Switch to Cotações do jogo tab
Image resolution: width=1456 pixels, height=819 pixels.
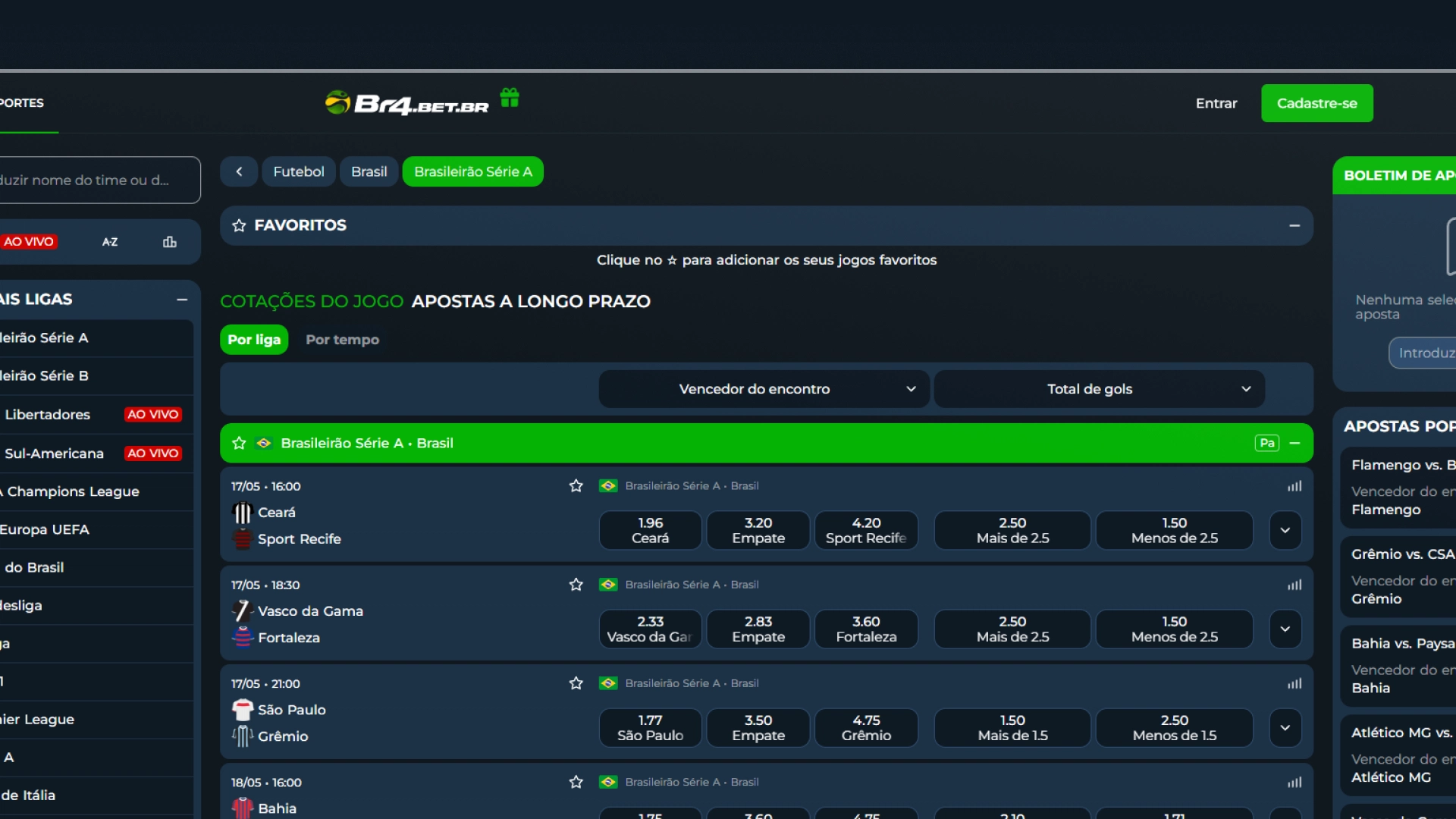pyautogui.click(x=312, y=301)
